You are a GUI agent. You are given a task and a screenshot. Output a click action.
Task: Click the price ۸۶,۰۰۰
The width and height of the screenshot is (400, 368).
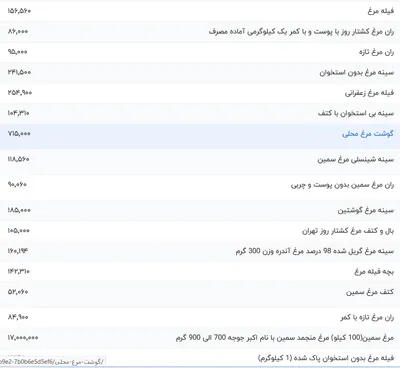point(18,31)
